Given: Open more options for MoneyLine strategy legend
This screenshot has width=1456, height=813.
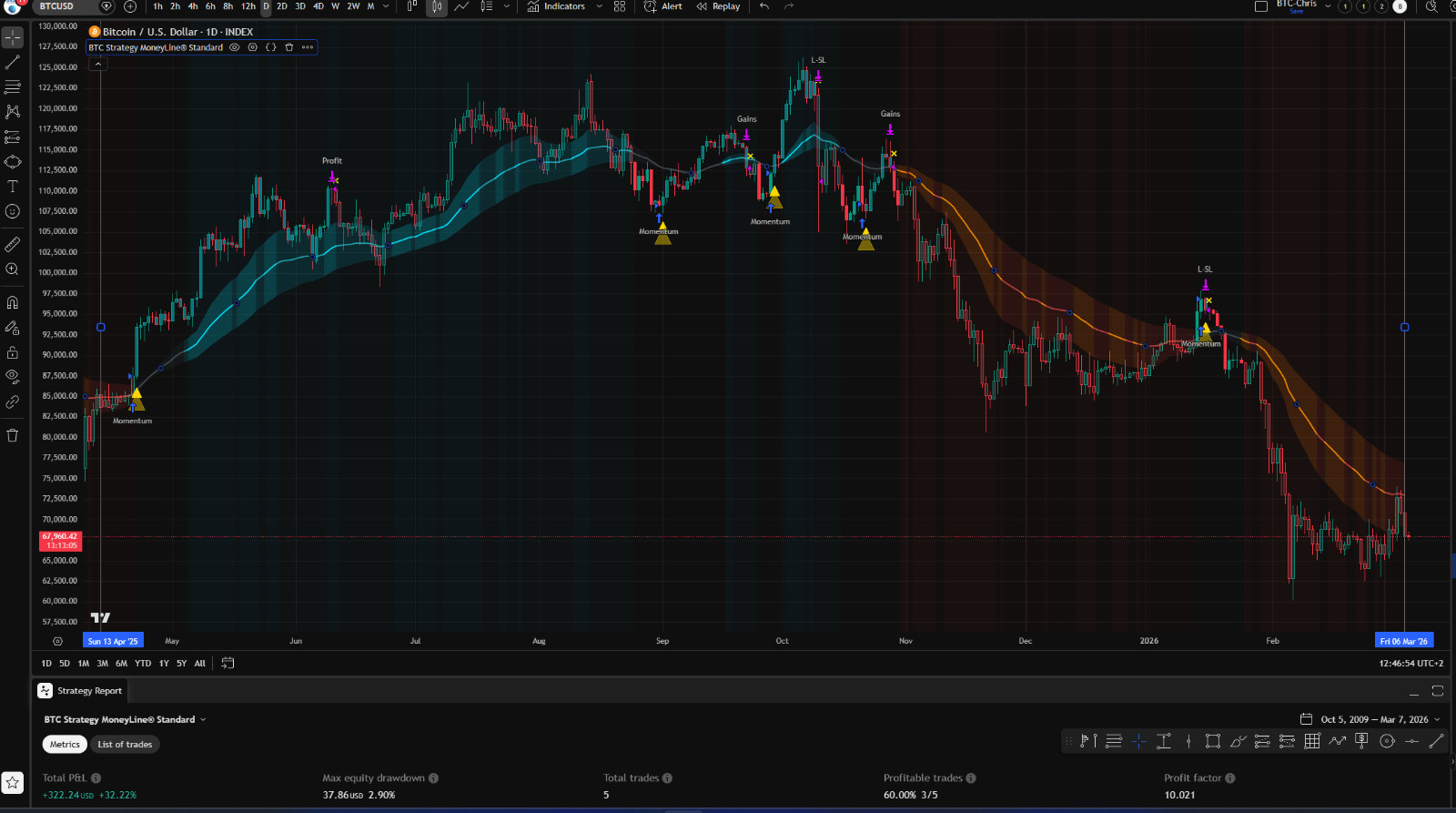Looking at the screenshot, I should [x=308, y=47].
